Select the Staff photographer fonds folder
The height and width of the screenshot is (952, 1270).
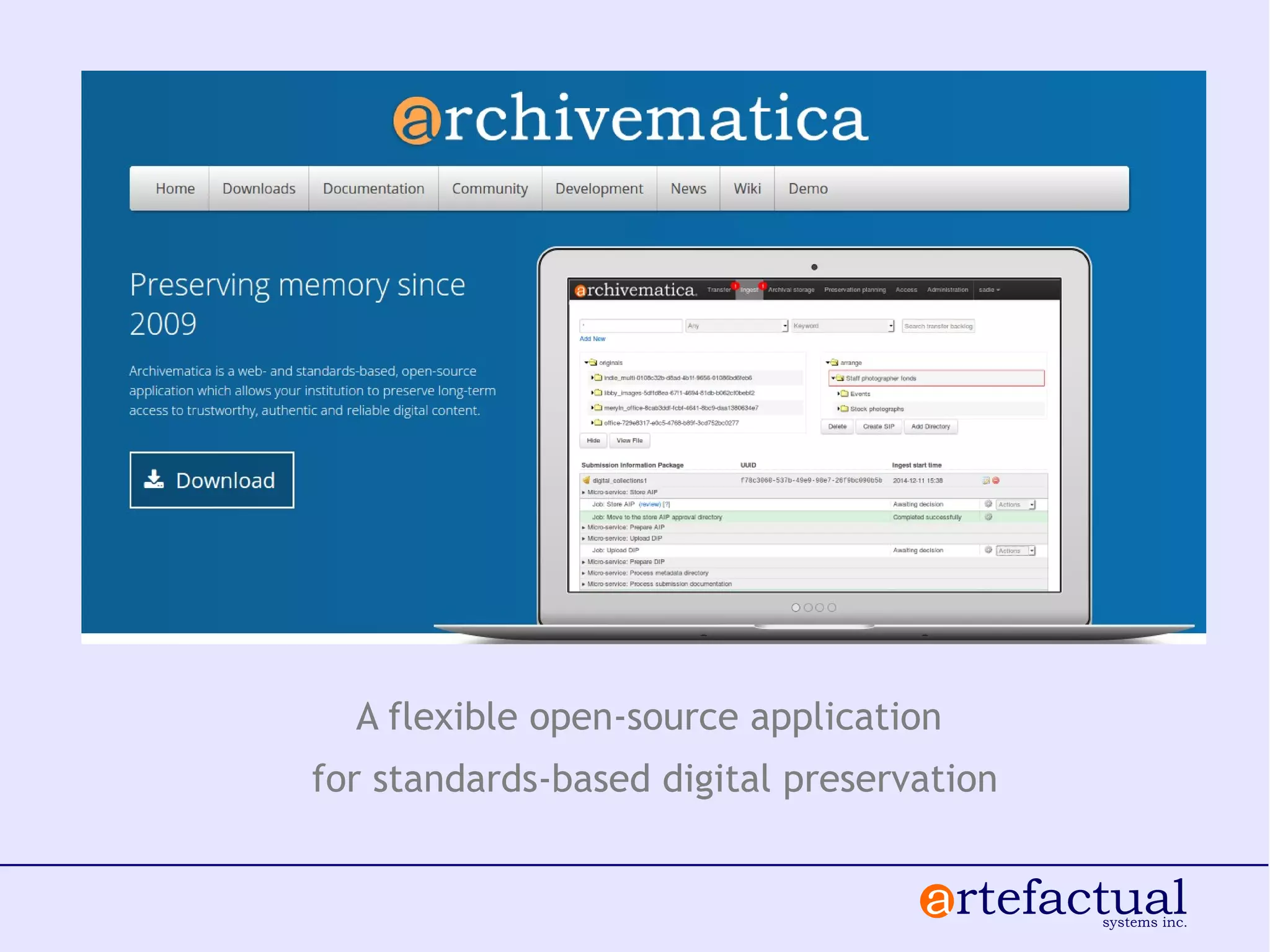[936, 378]
